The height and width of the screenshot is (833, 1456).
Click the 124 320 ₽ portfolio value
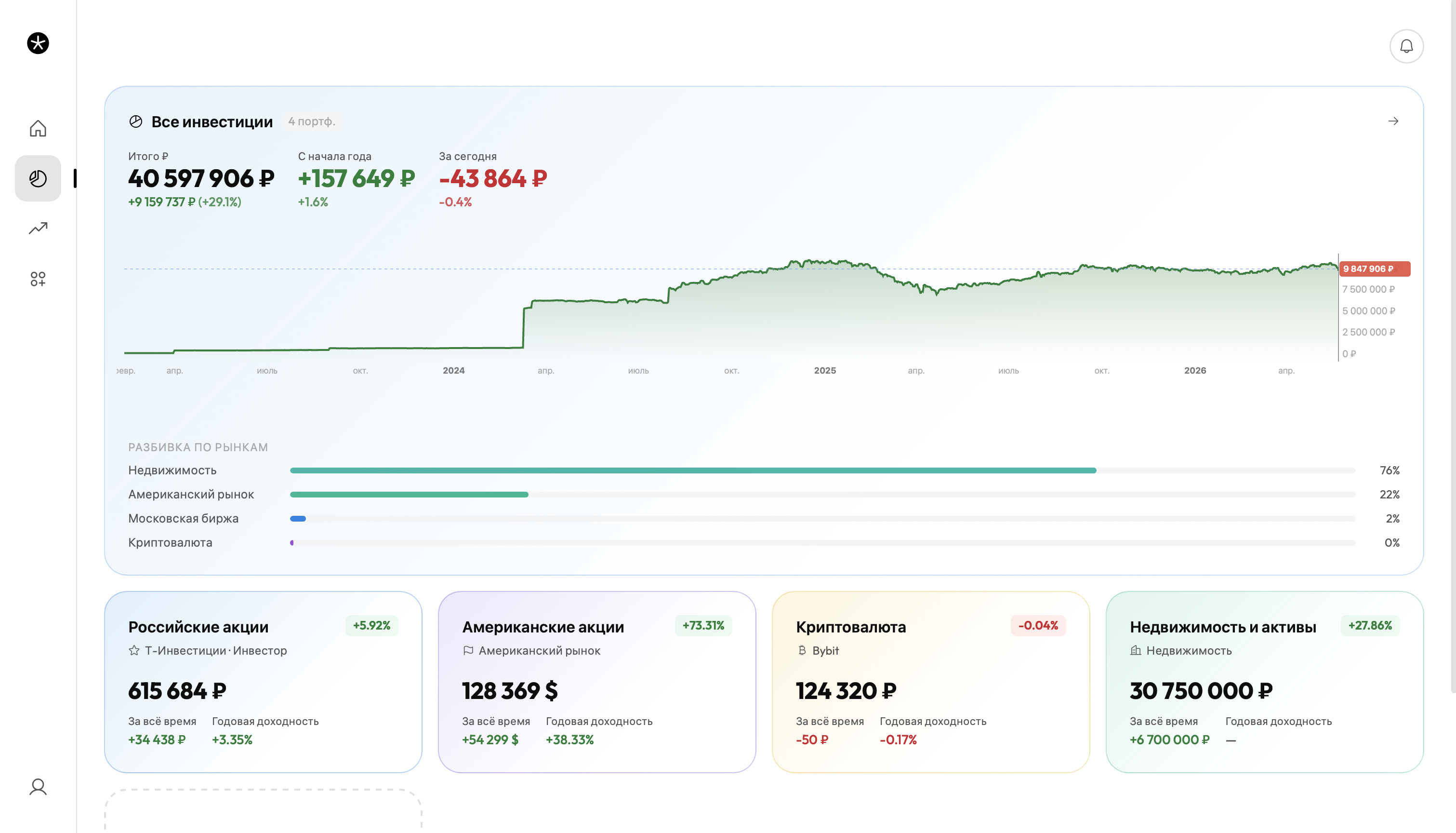click(x=846, y=691)
